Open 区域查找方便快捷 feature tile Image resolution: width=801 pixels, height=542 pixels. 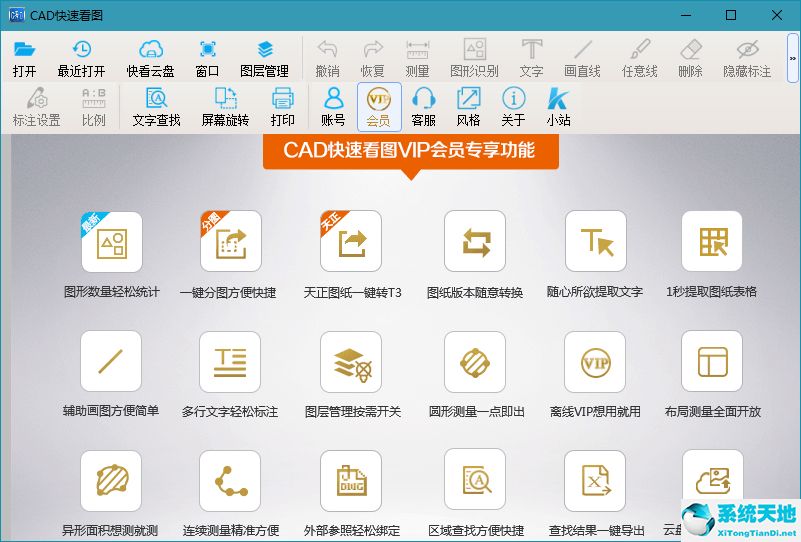click(475, 481)
